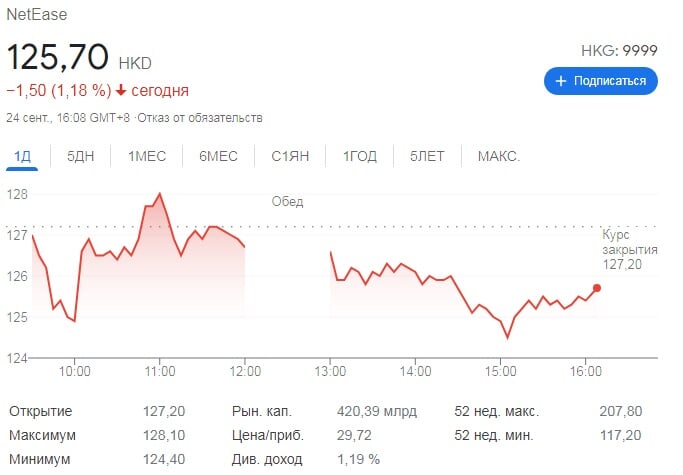Click the chart peak near 11:00
The image size is (683, 475).
click(x=160, y=193)
